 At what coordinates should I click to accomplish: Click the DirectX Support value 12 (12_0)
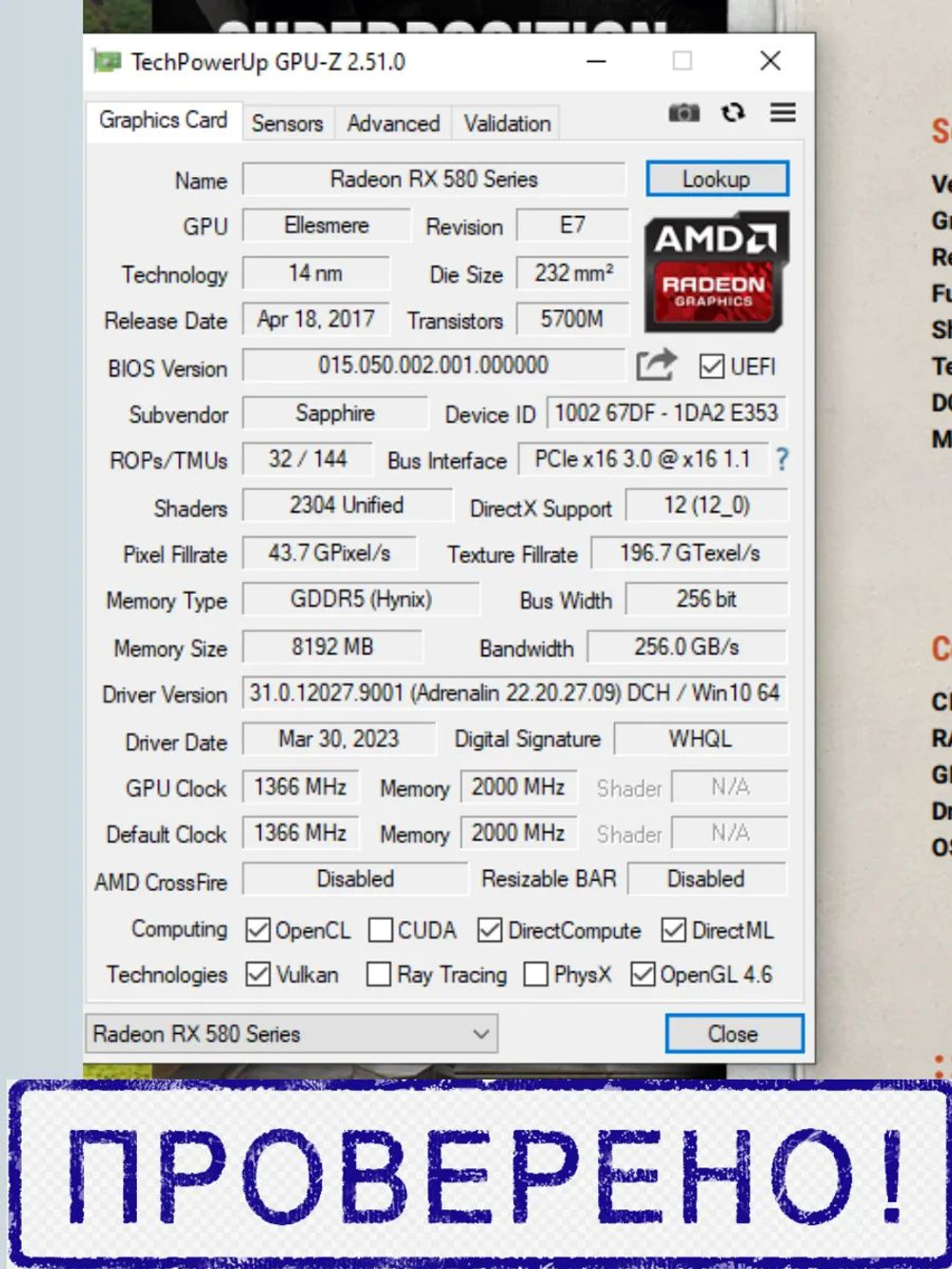click(x=706, y=506)
